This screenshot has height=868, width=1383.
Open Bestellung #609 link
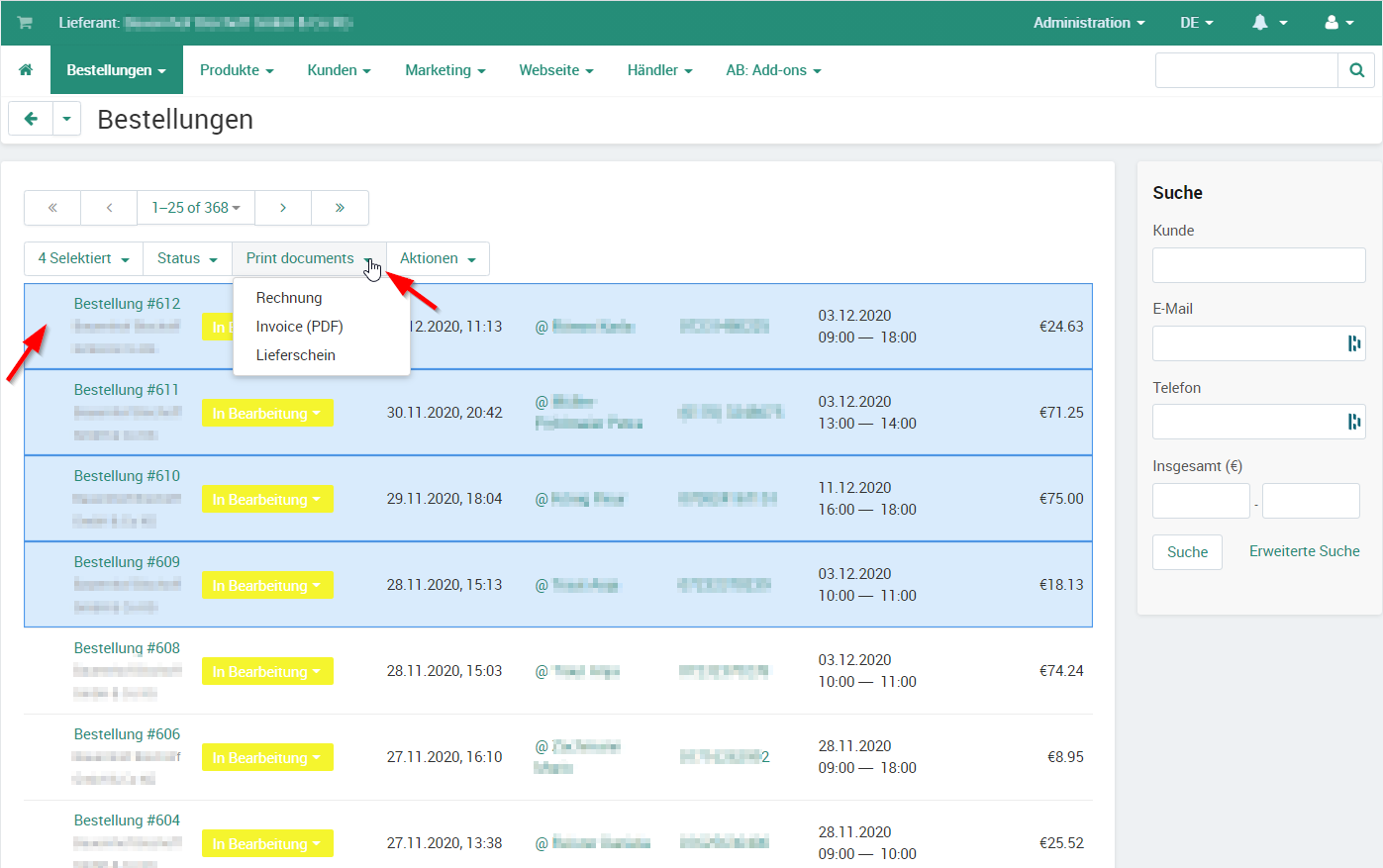(127, 562)
